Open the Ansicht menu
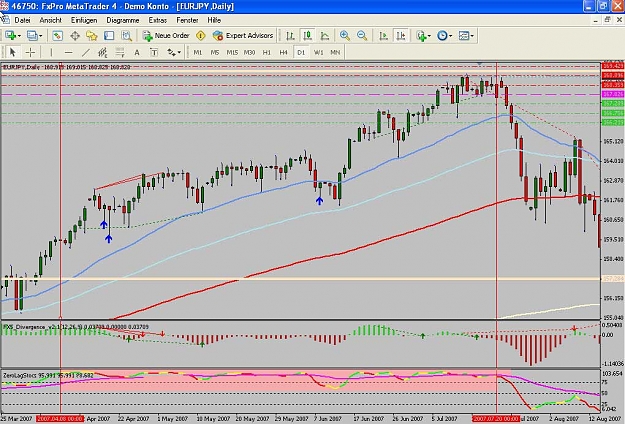 (x=50, y=20)
